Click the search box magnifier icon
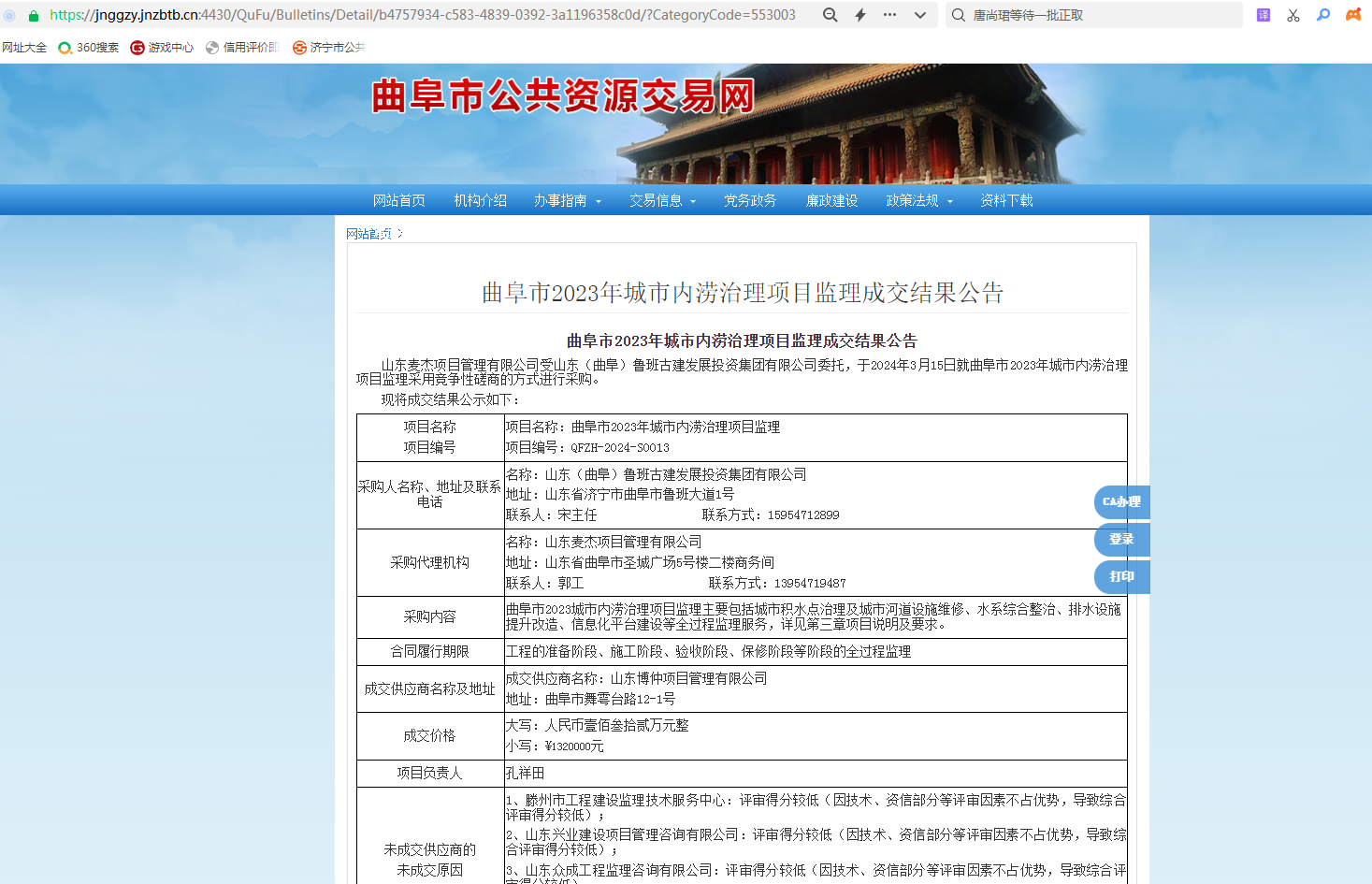1372x884 pixels. [x=959, y=15]
